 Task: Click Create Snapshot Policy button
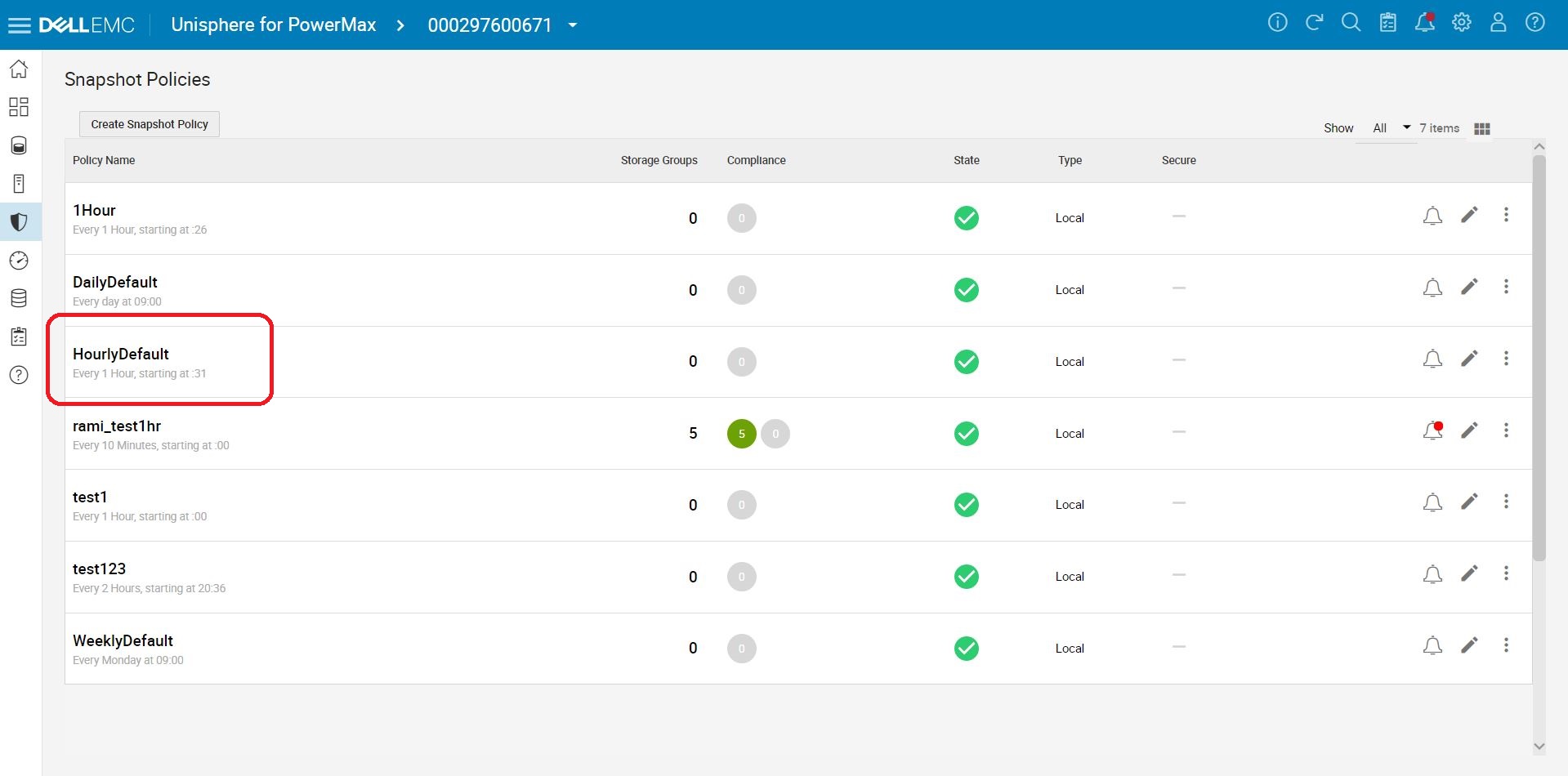[x=150, y=124]
